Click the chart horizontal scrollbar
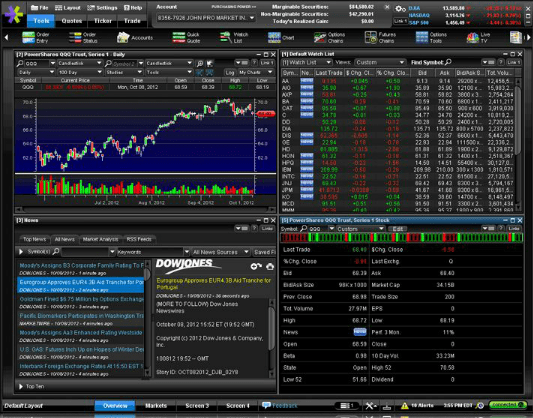533x418 pixels. (145, 209)
